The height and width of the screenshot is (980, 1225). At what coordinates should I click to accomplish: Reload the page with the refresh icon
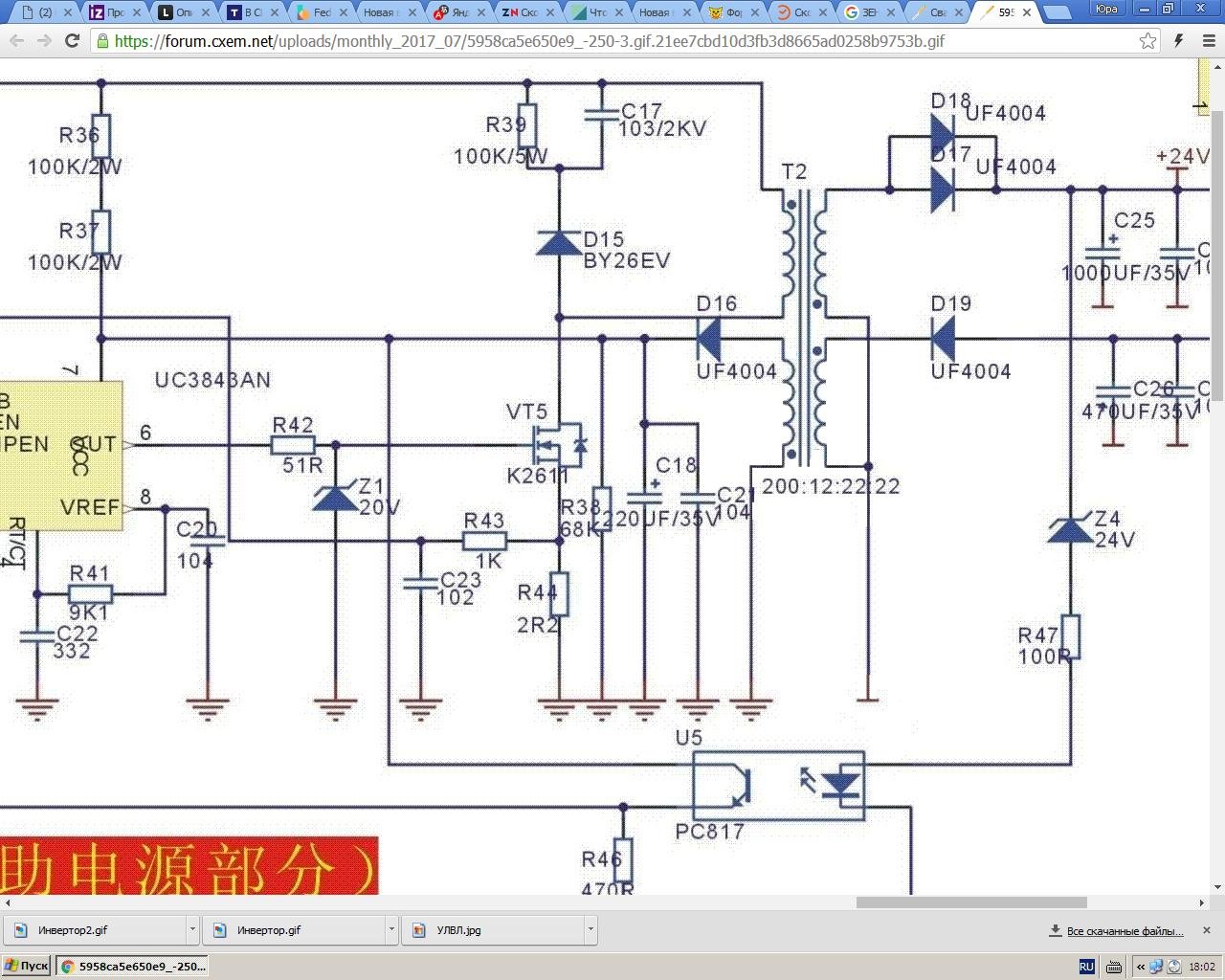pyautogui.click(x=72, y=41)
